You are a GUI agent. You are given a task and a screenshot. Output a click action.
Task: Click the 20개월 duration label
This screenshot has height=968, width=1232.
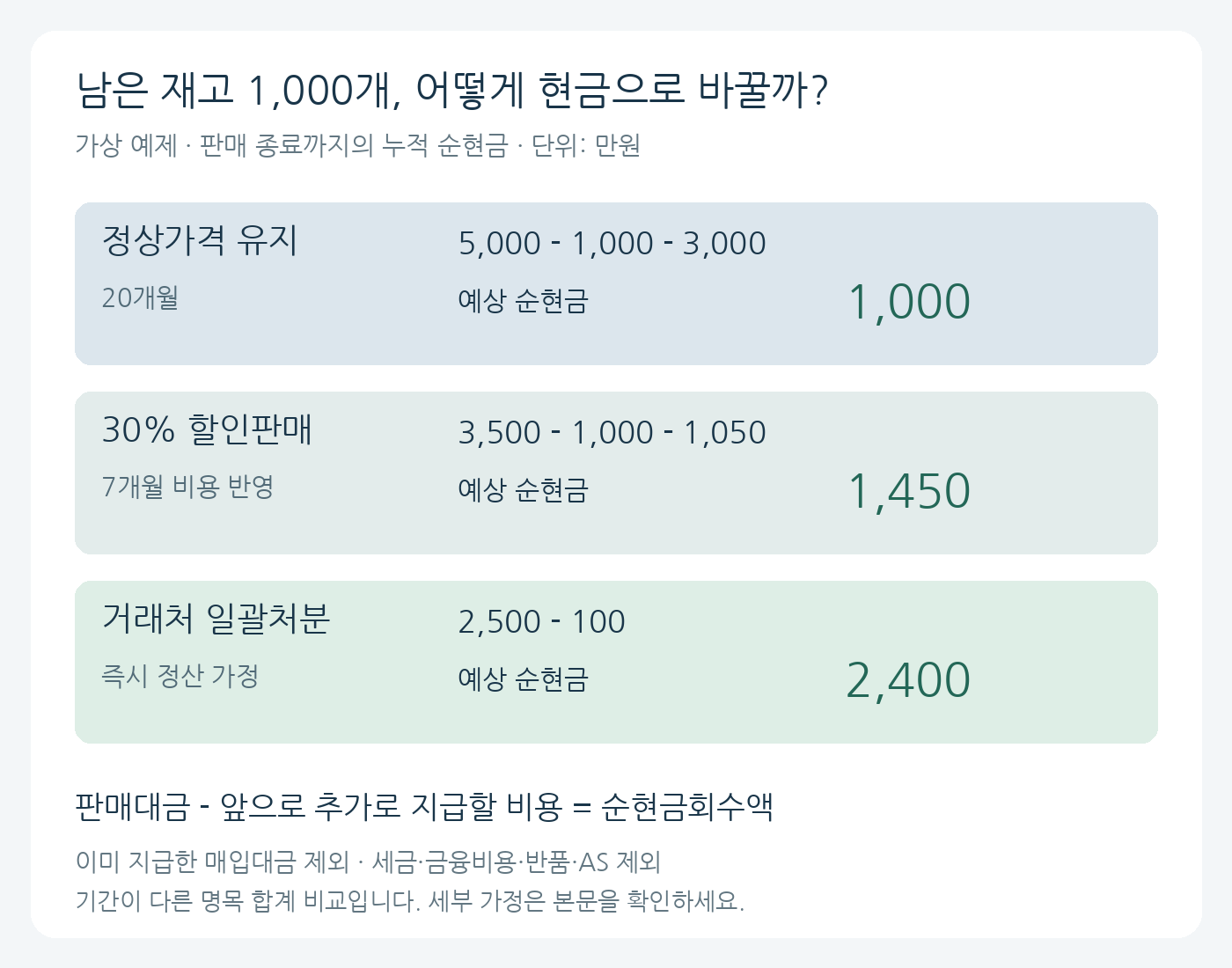(x=141, y=298)
